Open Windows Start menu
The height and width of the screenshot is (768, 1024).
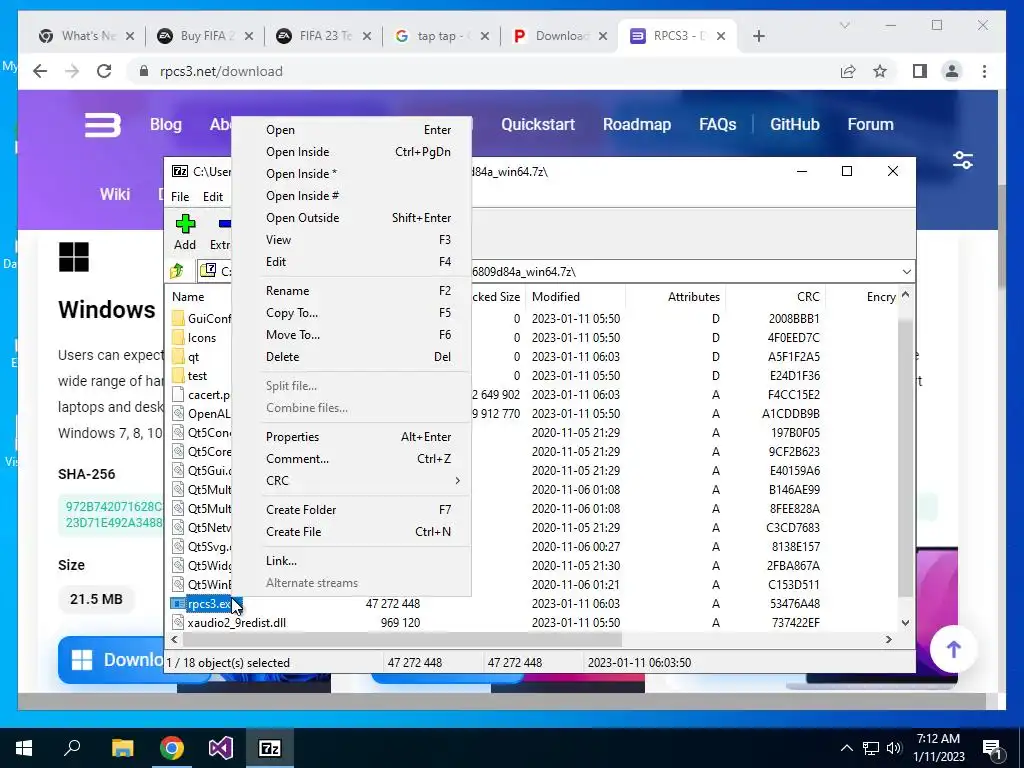point(24,748)
